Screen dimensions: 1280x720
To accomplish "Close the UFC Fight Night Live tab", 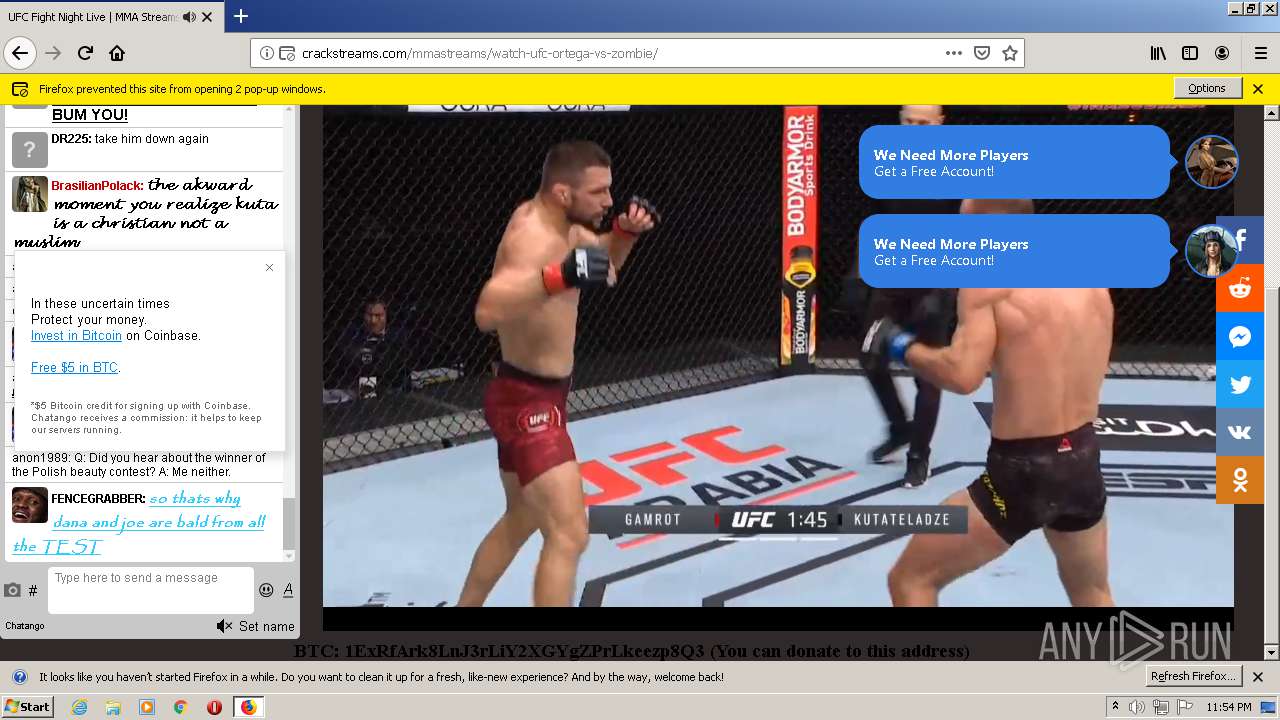I will click(x=207, y=17).
